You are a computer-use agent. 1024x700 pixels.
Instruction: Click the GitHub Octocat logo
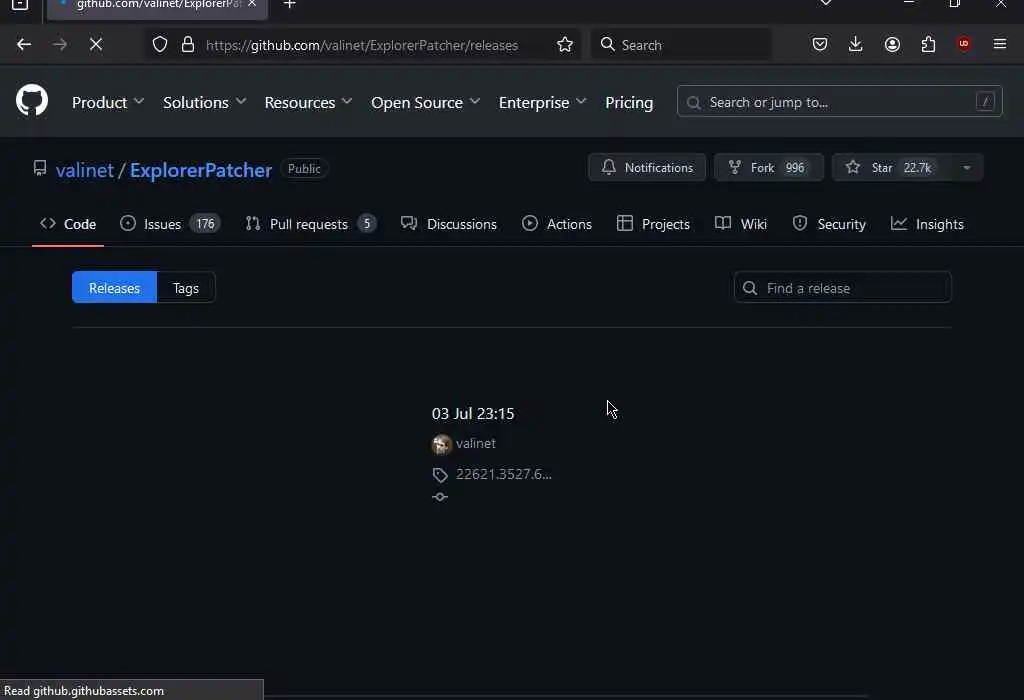click(x=31, y=100)
